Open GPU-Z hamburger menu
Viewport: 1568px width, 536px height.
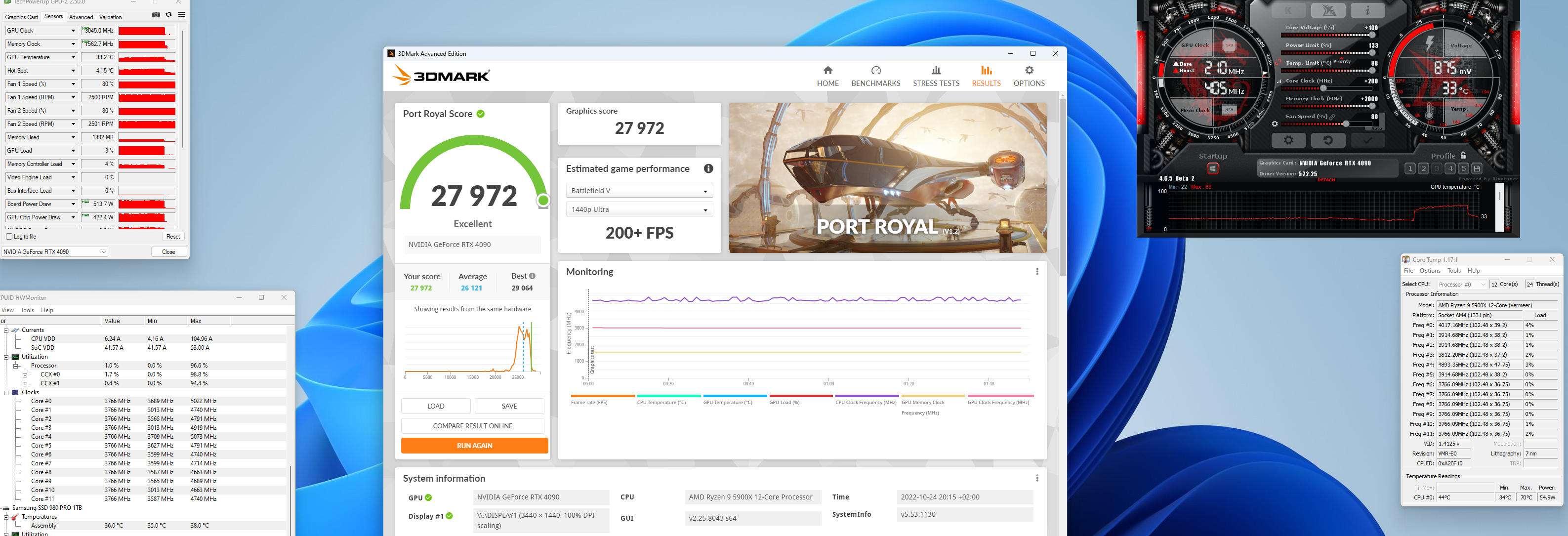pyautogui.click(x=181, y=14)
